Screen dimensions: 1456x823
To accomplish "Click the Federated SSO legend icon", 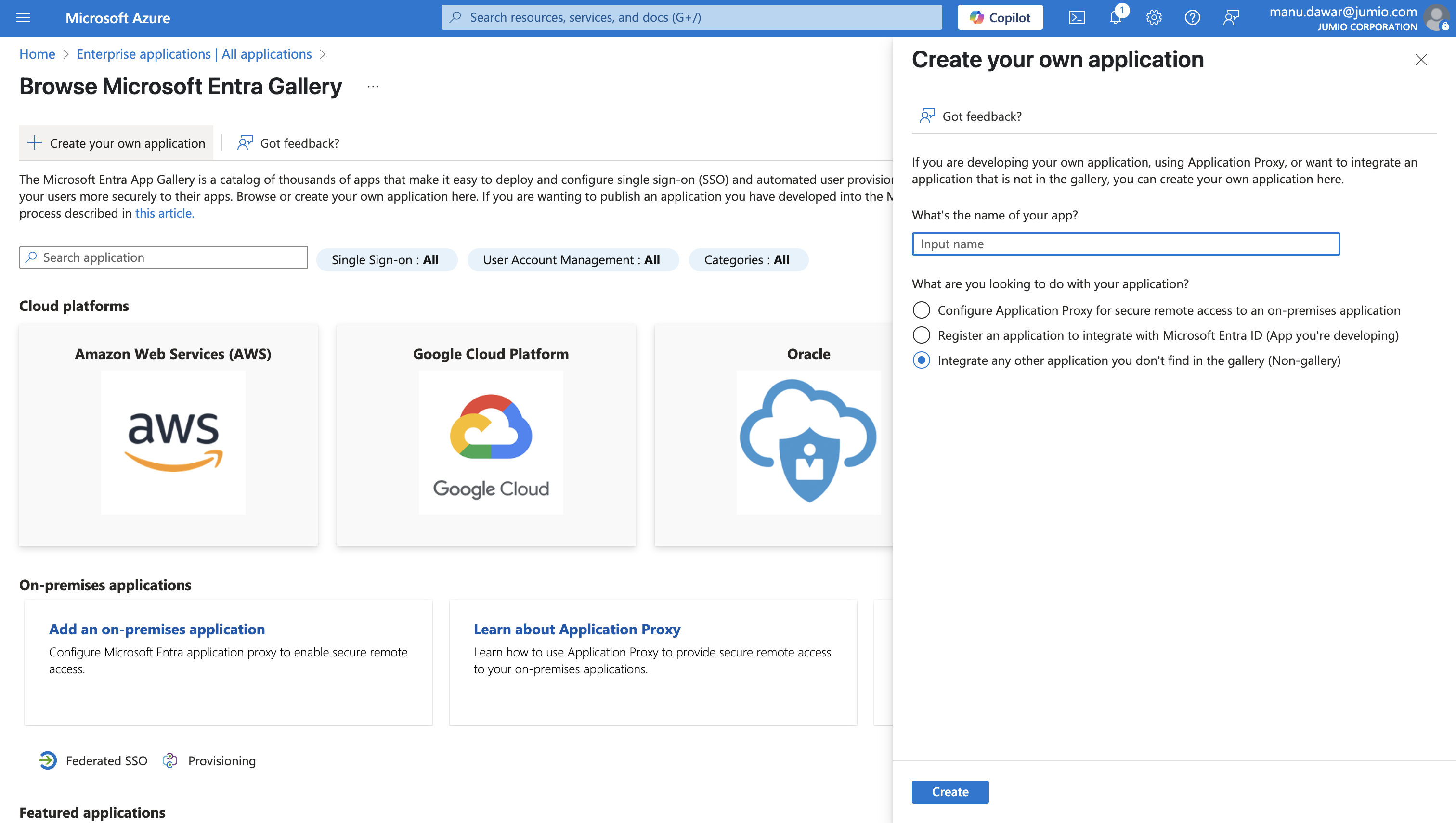I will tap(48, 761).
